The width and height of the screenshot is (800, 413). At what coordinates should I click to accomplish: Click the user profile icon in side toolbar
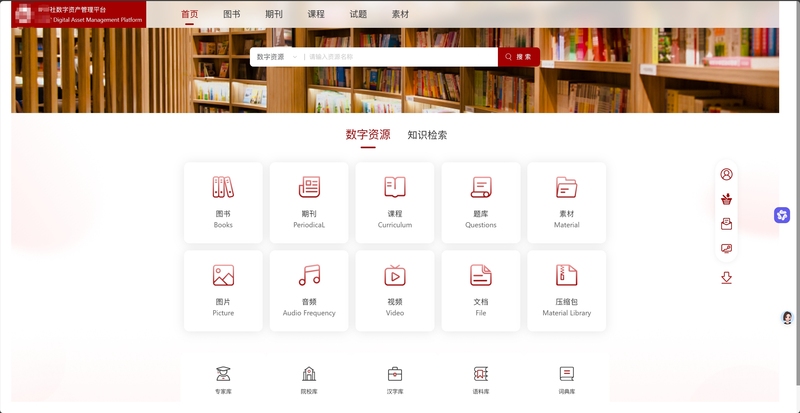point(727,174)
